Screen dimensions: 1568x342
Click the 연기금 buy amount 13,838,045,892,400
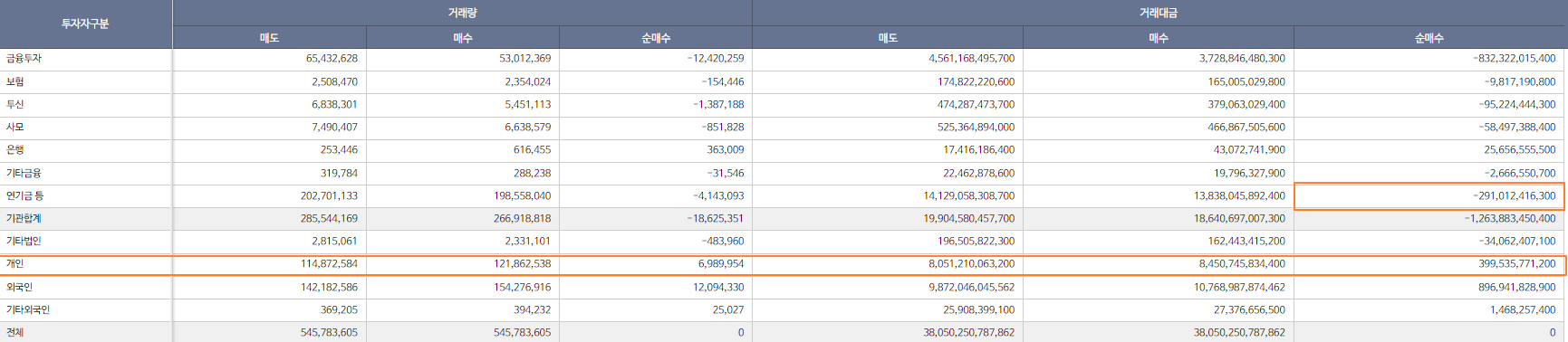tap(1239, 196)
